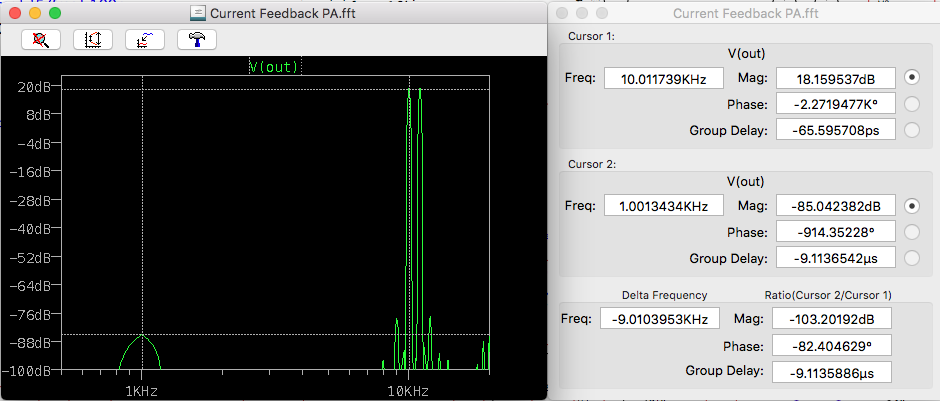Click the -4dB y-axis label
The image size is (940, 401).
pos(33,143)
